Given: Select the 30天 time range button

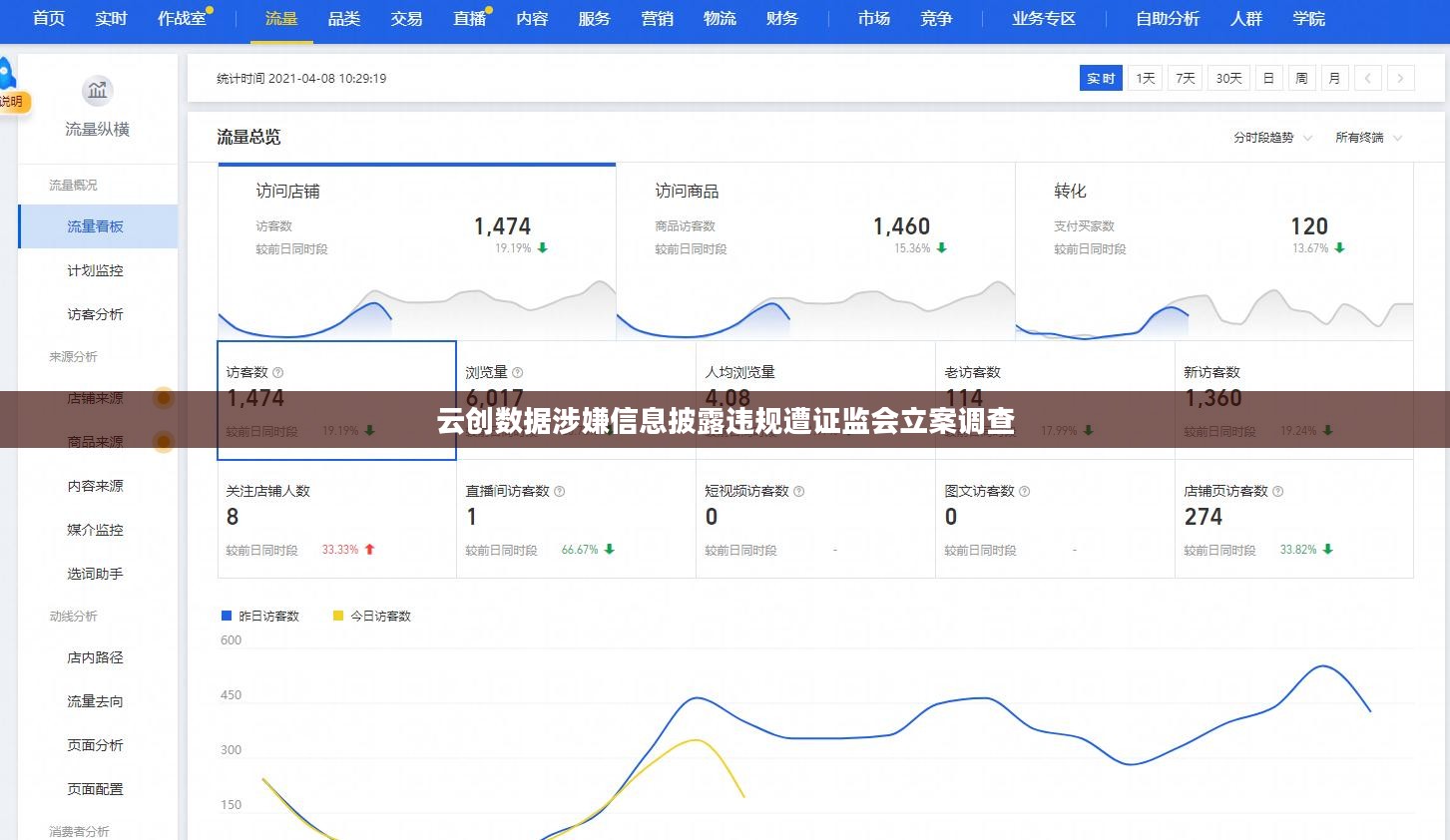Looking at the screenshot, I should [x=1229, y=78].
